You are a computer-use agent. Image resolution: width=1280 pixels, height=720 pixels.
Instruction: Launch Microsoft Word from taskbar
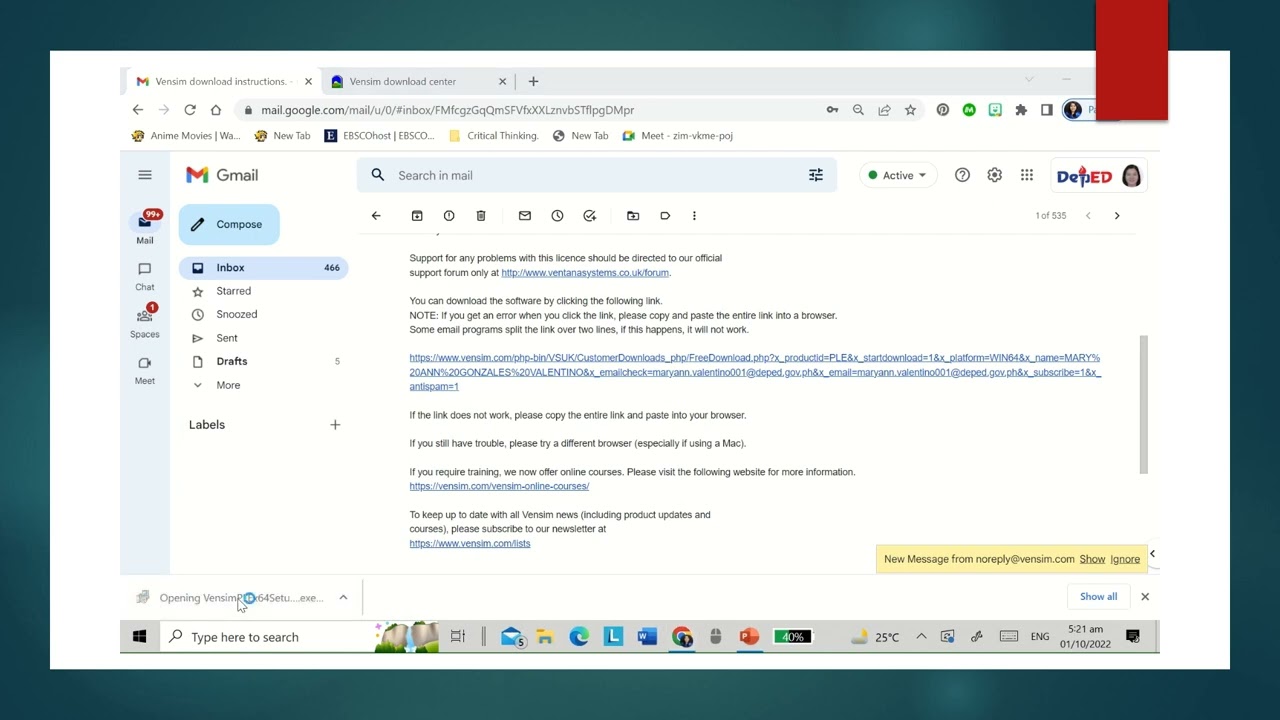point(647,637)
